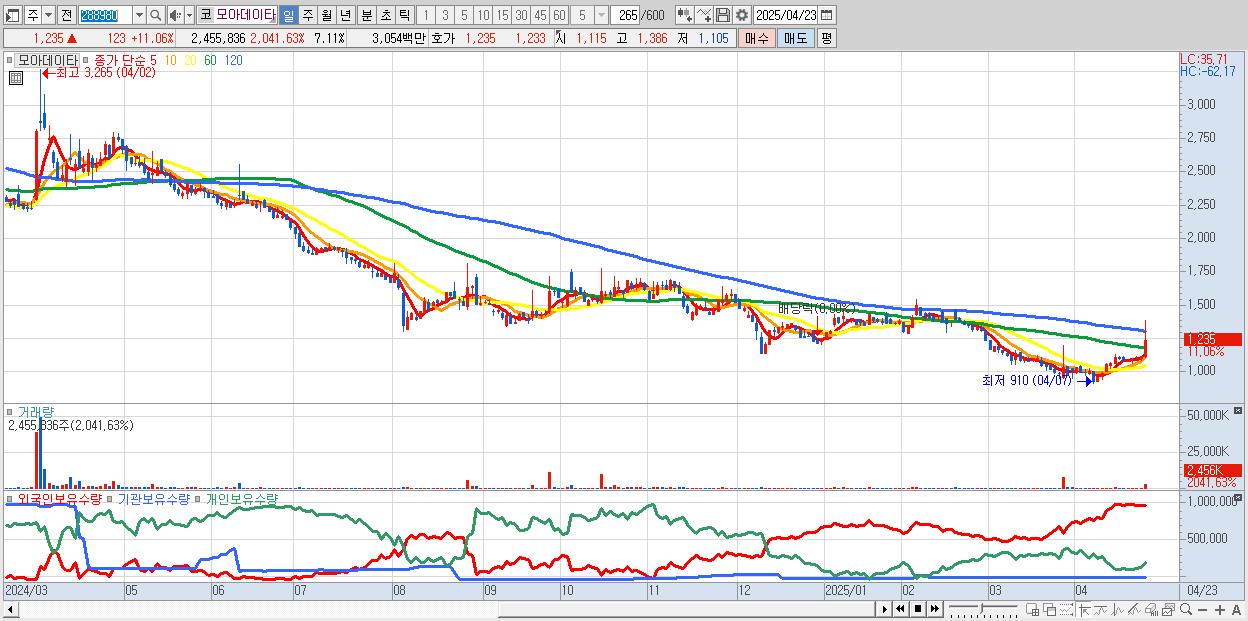Viewport: 1248px width, 621px height.
Task: Open the calendar date picker icon
Action: pos(828,15)
